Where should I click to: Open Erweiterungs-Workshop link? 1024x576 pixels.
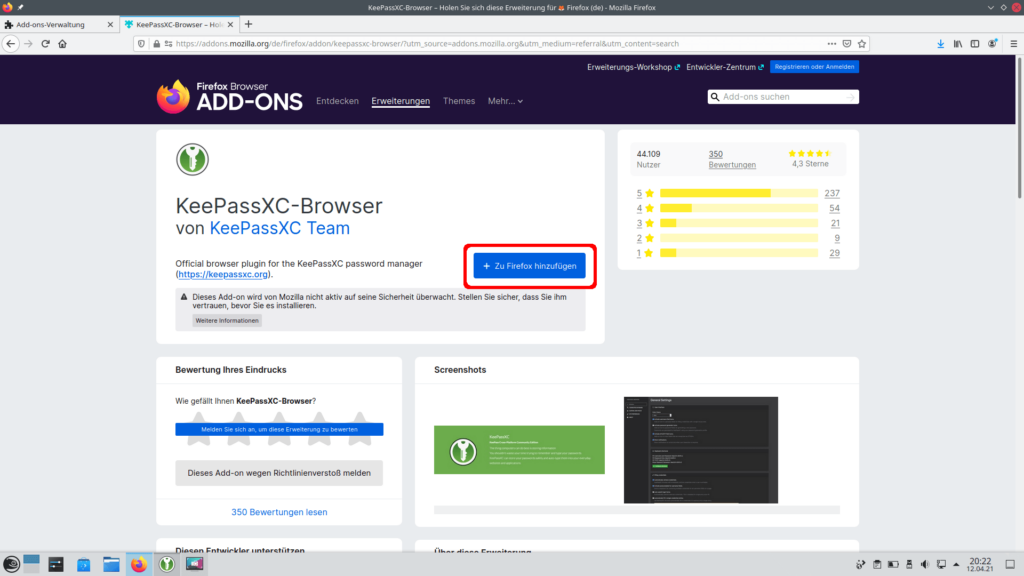633,67
